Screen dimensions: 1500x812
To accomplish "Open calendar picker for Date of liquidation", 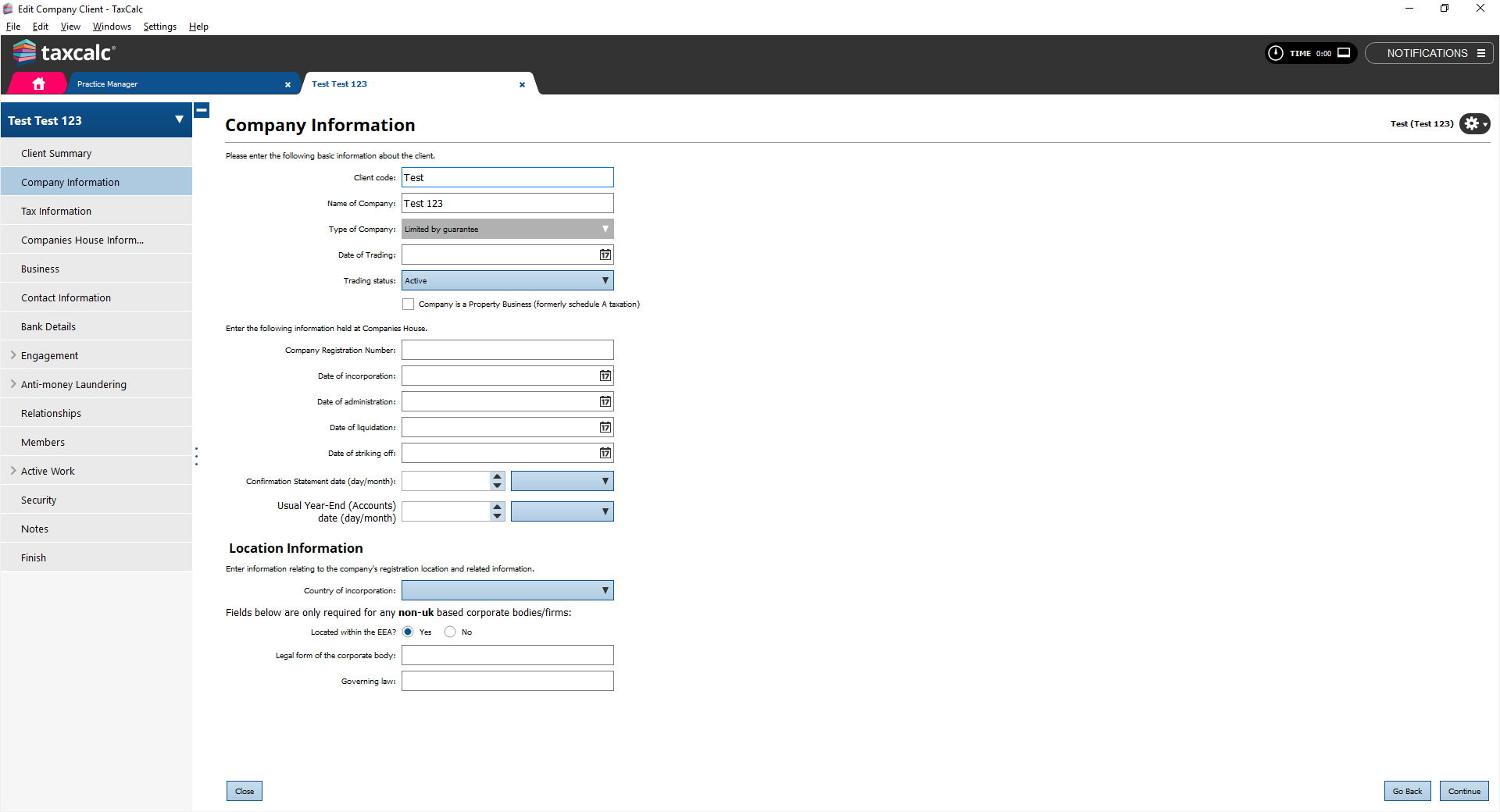I will pyautogui.click(x=605, y=428).
